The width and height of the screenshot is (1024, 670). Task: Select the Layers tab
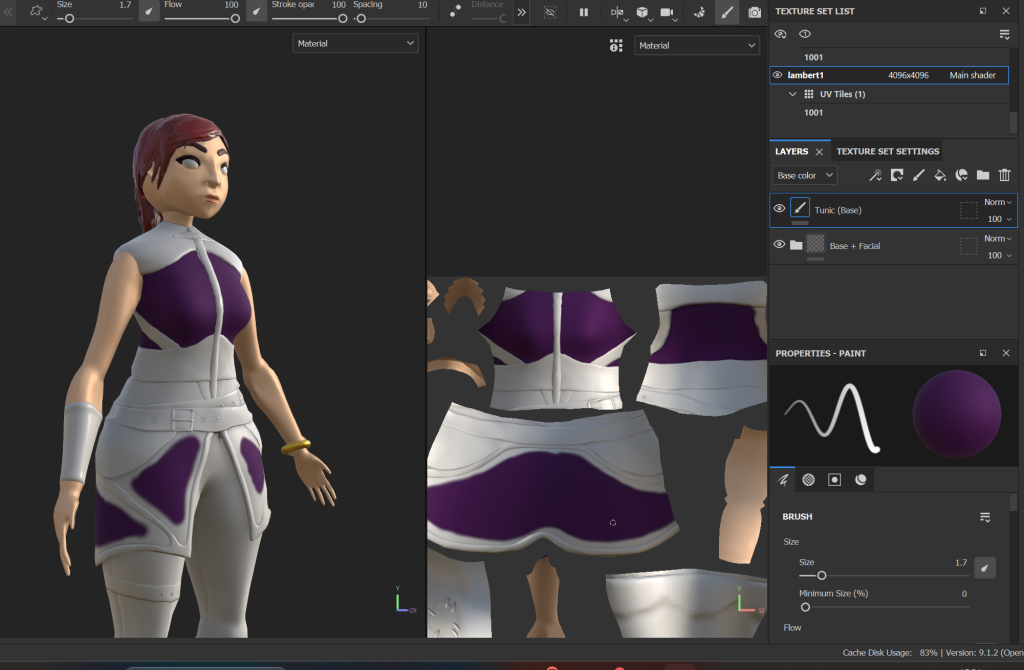point(791,151)
